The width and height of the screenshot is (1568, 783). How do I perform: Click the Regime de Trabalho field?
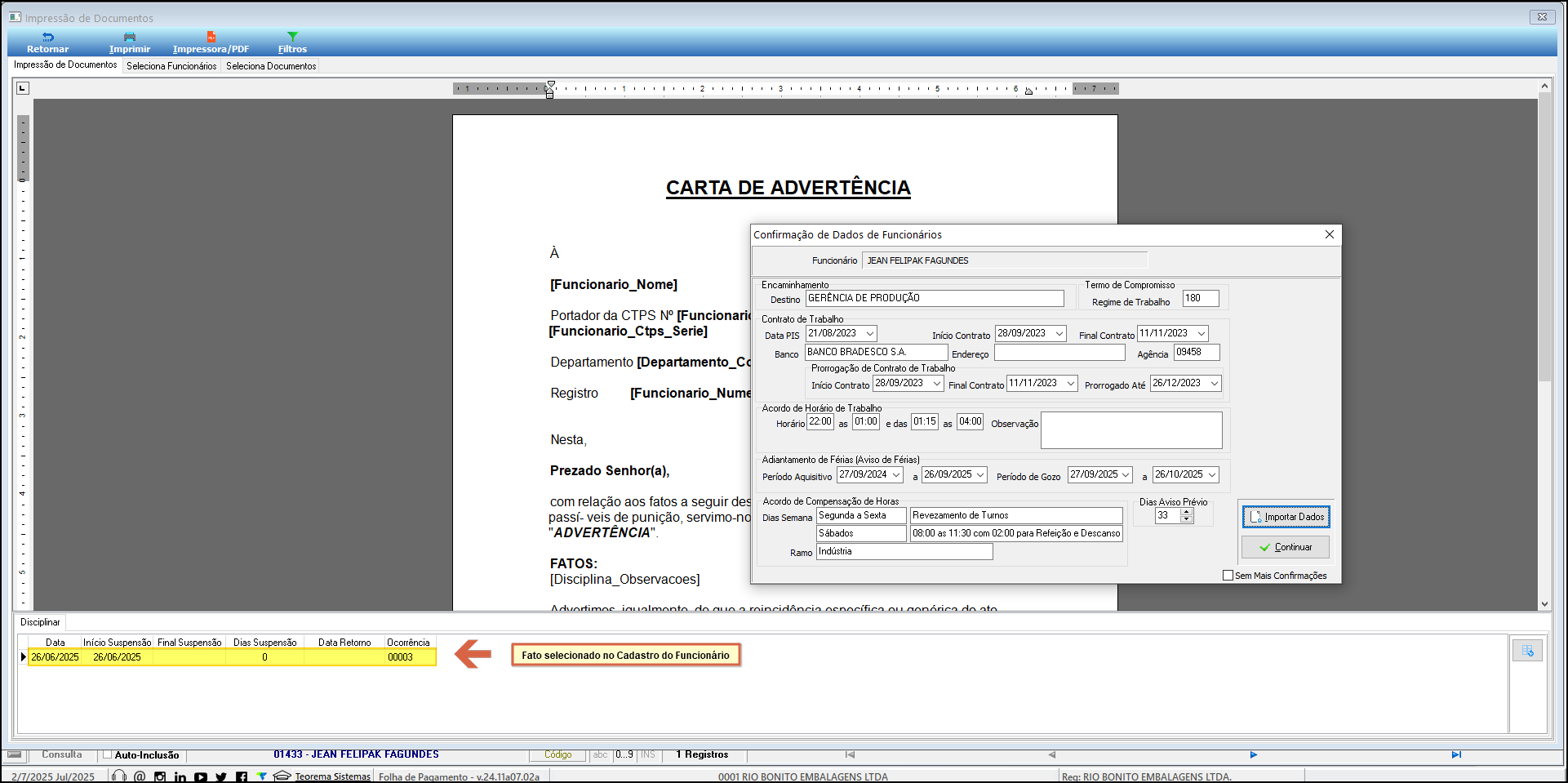click(x=1201, y=298)
